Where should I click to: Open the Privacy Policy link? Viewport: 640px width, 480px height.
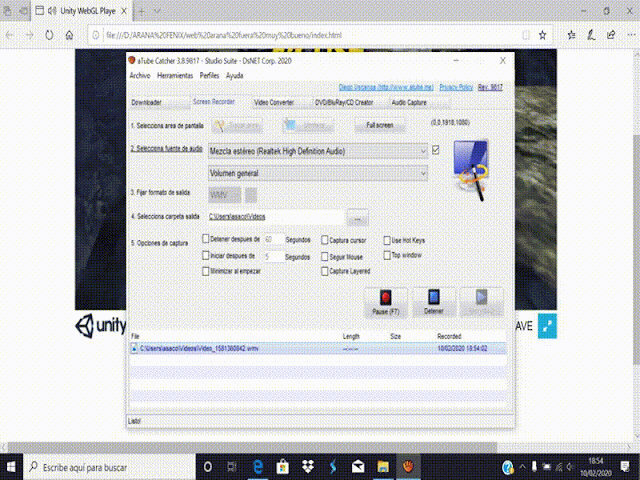tap(456, 87)
